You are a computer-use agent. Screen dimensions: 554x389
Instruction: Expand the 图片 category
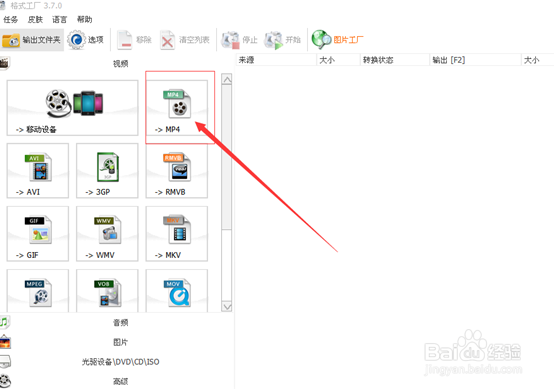tap(117, 342)
